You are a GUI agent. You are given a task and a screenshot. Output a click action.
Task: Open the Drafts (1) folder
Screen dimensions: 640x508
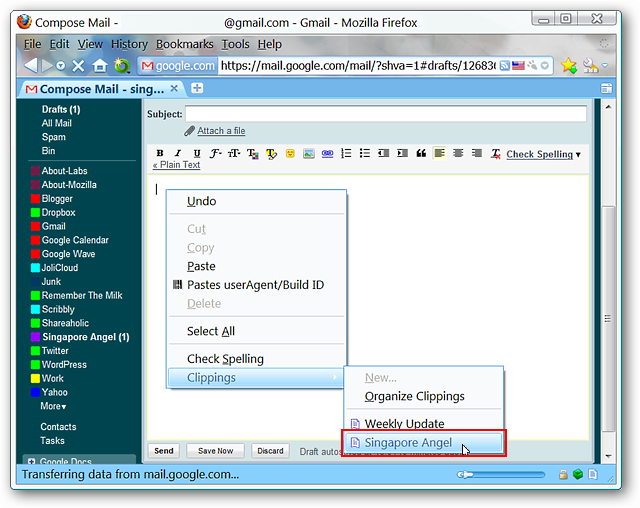61,109
